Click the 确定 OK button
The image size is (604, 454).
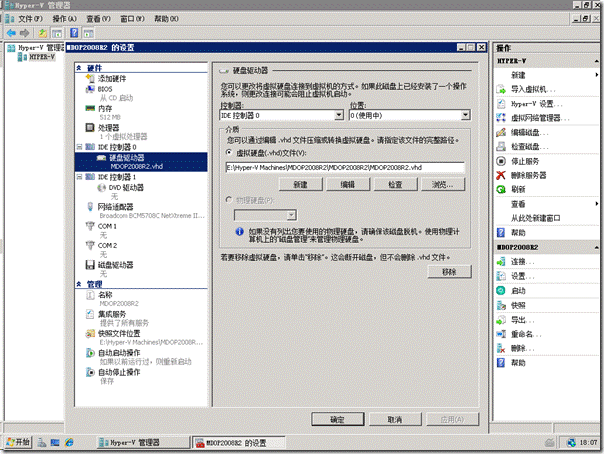point(337,419)
